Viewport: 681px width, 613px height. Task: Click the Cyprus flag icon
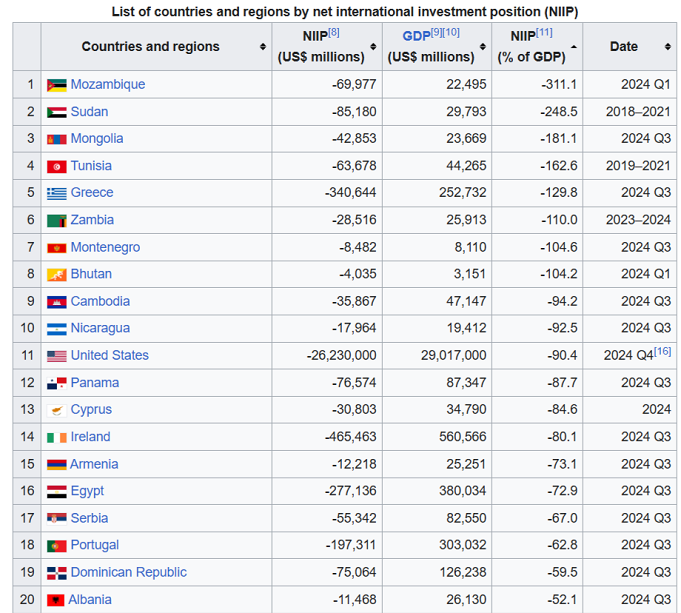56,411
